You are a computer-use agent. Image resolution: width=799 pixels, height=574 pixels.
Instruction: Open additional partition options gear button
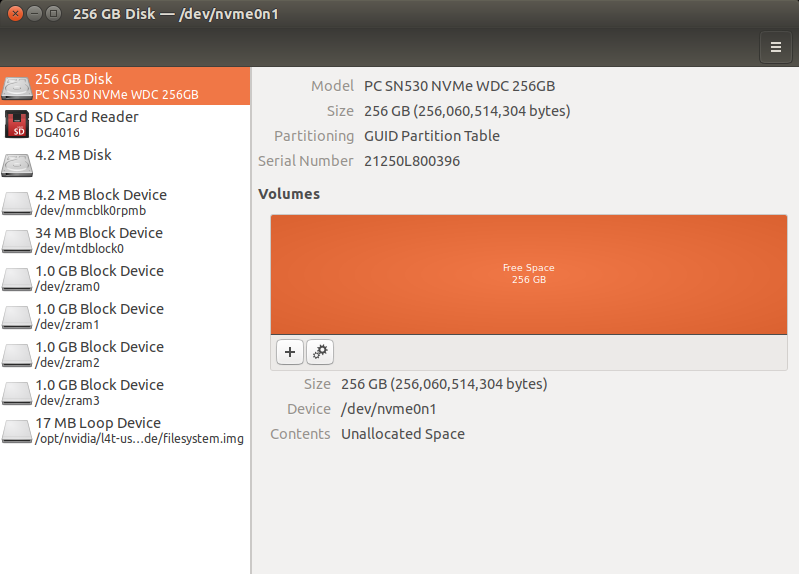[x=320, y=352]
